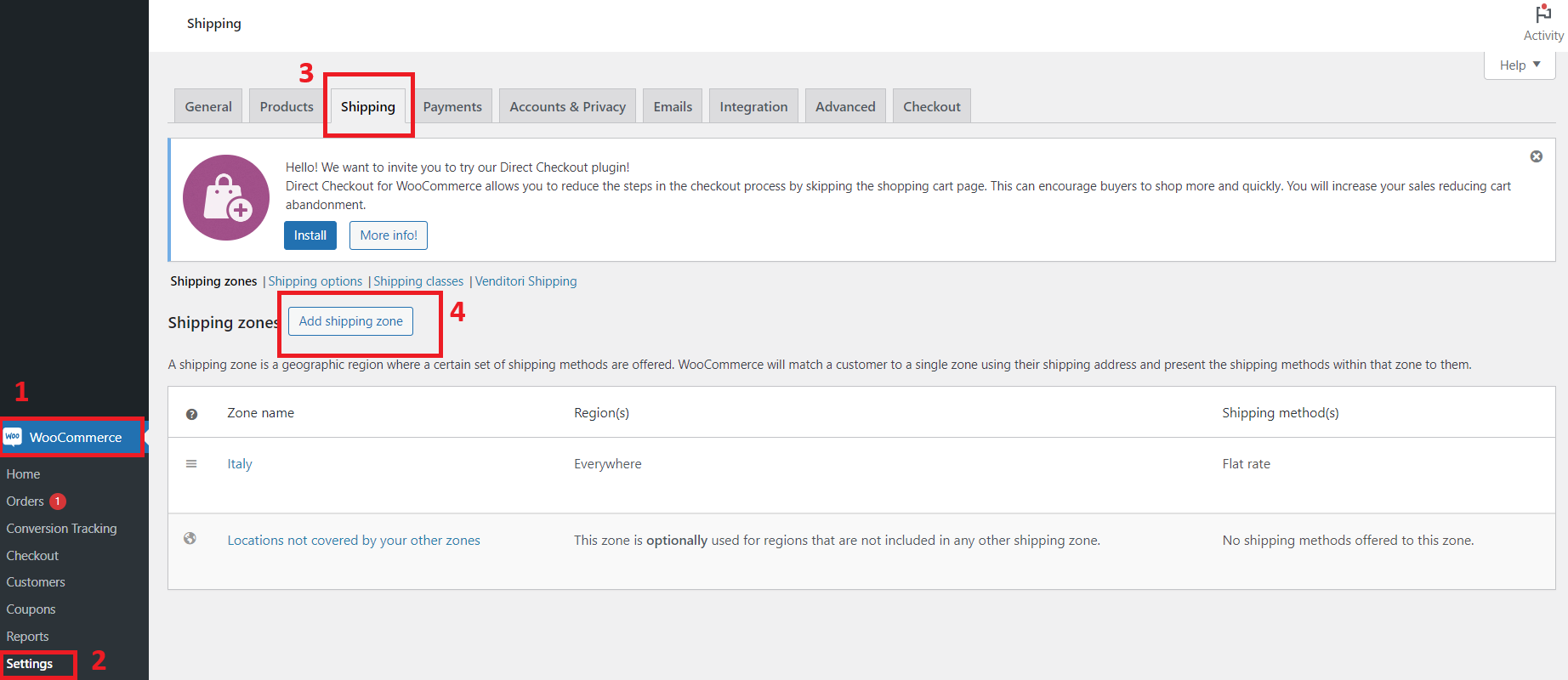Open Locations not covered by your other zones
The height and width of the screenshot is (680, 1568).
(354, 541)
